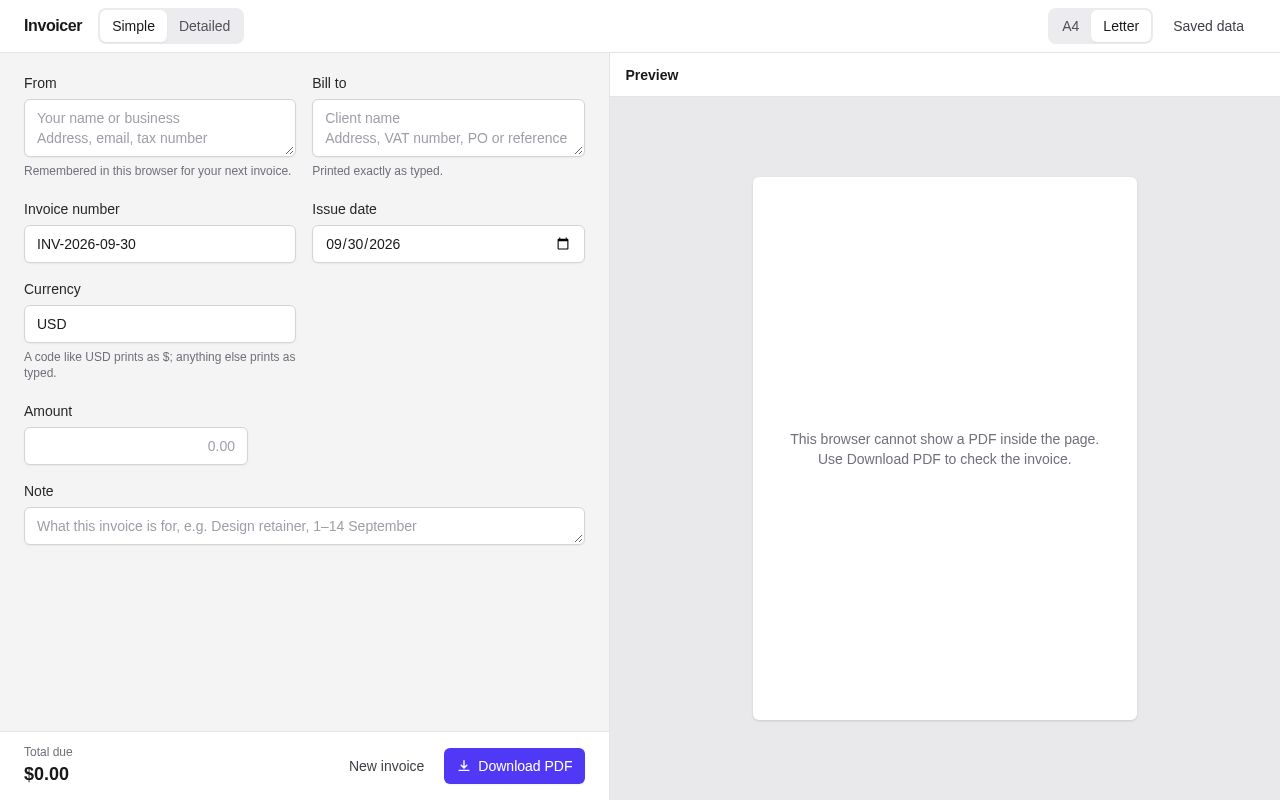Click the 'Total due' label
Image resolution: width=1280 pixels, height=800 pixels.
(x=48, y=752)
